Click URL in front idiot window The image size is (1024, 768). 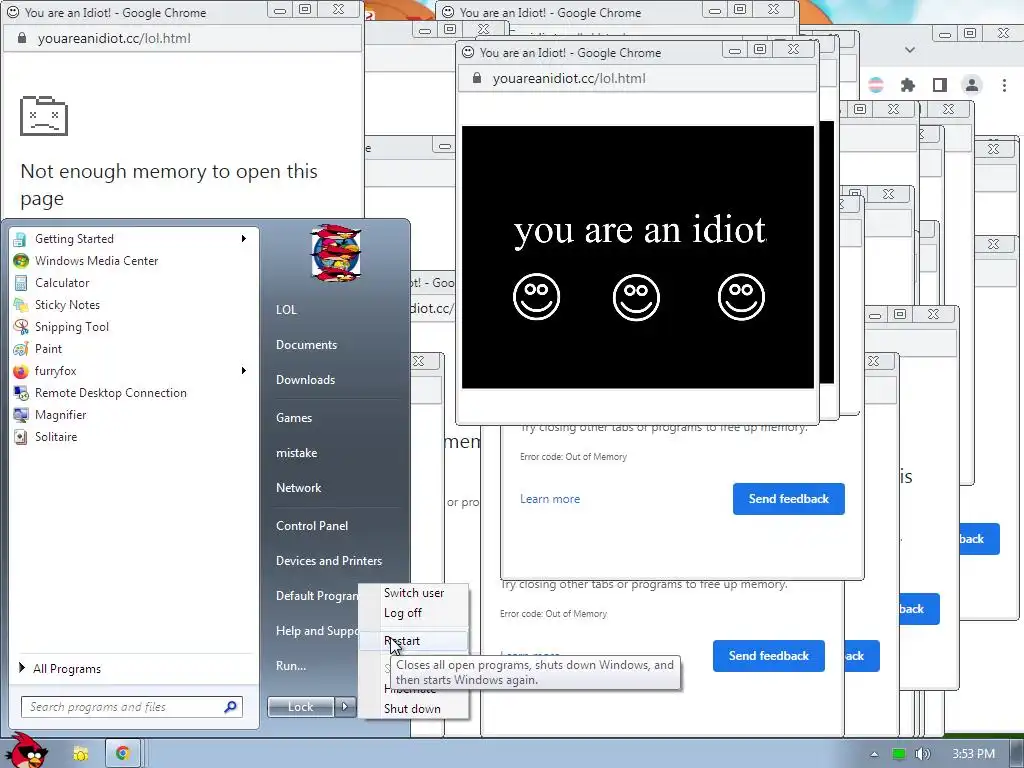[569, 78]
